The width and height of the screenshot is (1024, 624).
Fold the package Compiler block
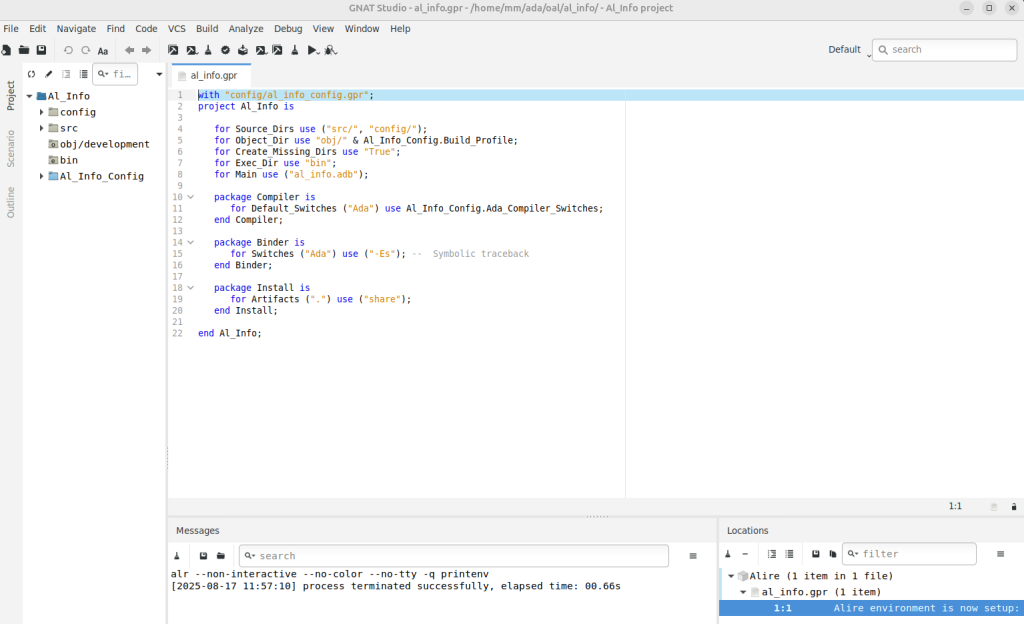(191, 197)
